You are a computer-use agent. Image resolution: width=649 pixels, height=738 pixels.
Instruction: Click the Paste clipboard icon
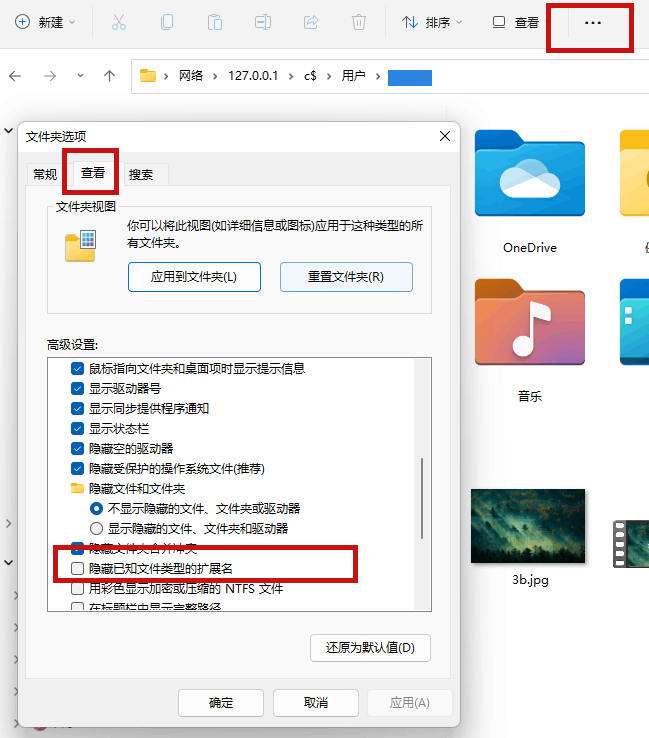(215, 22)
